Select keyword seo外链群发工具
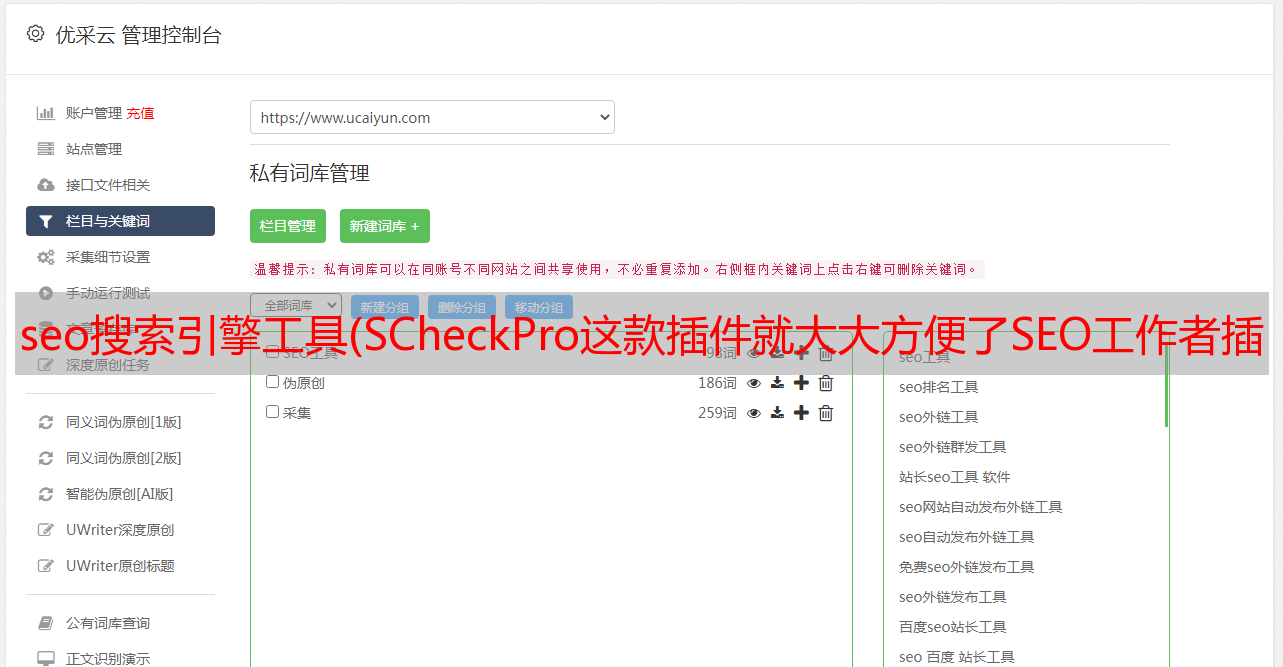The height and width of the screenshot is (667, 1283). coord(952,447)
